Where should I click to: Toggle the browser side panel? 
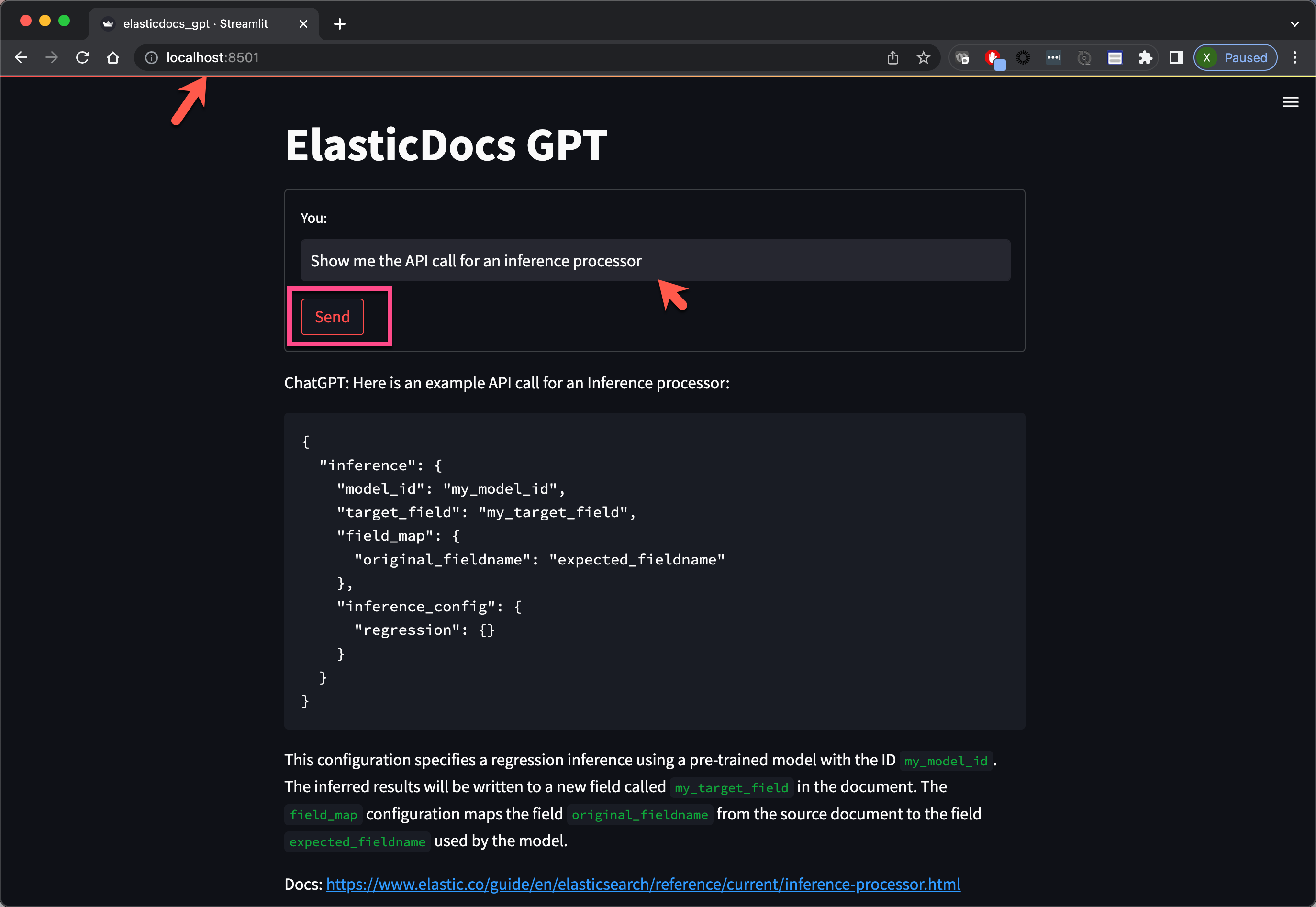[x=1176, y=57]
